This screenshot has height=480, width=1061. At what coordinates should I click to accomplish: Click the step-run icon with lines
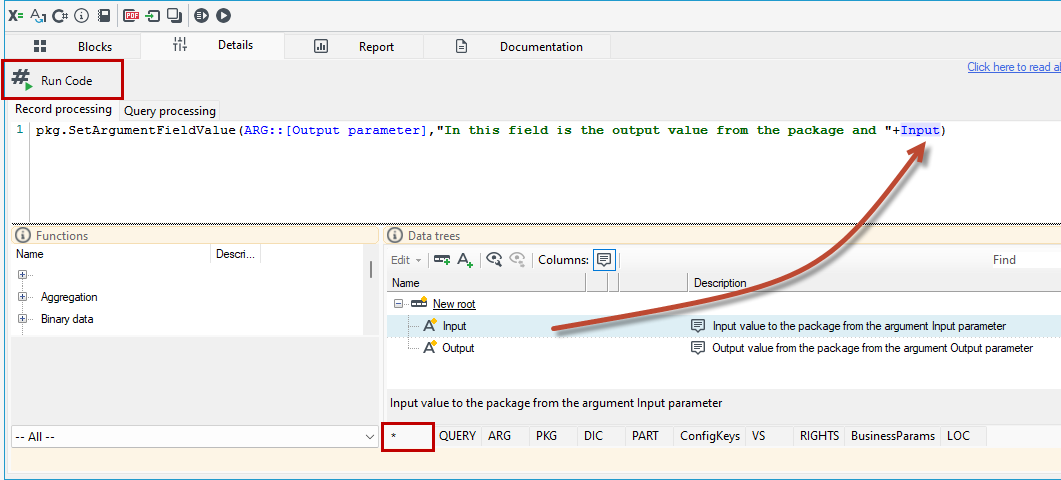(x=202, y=15)
